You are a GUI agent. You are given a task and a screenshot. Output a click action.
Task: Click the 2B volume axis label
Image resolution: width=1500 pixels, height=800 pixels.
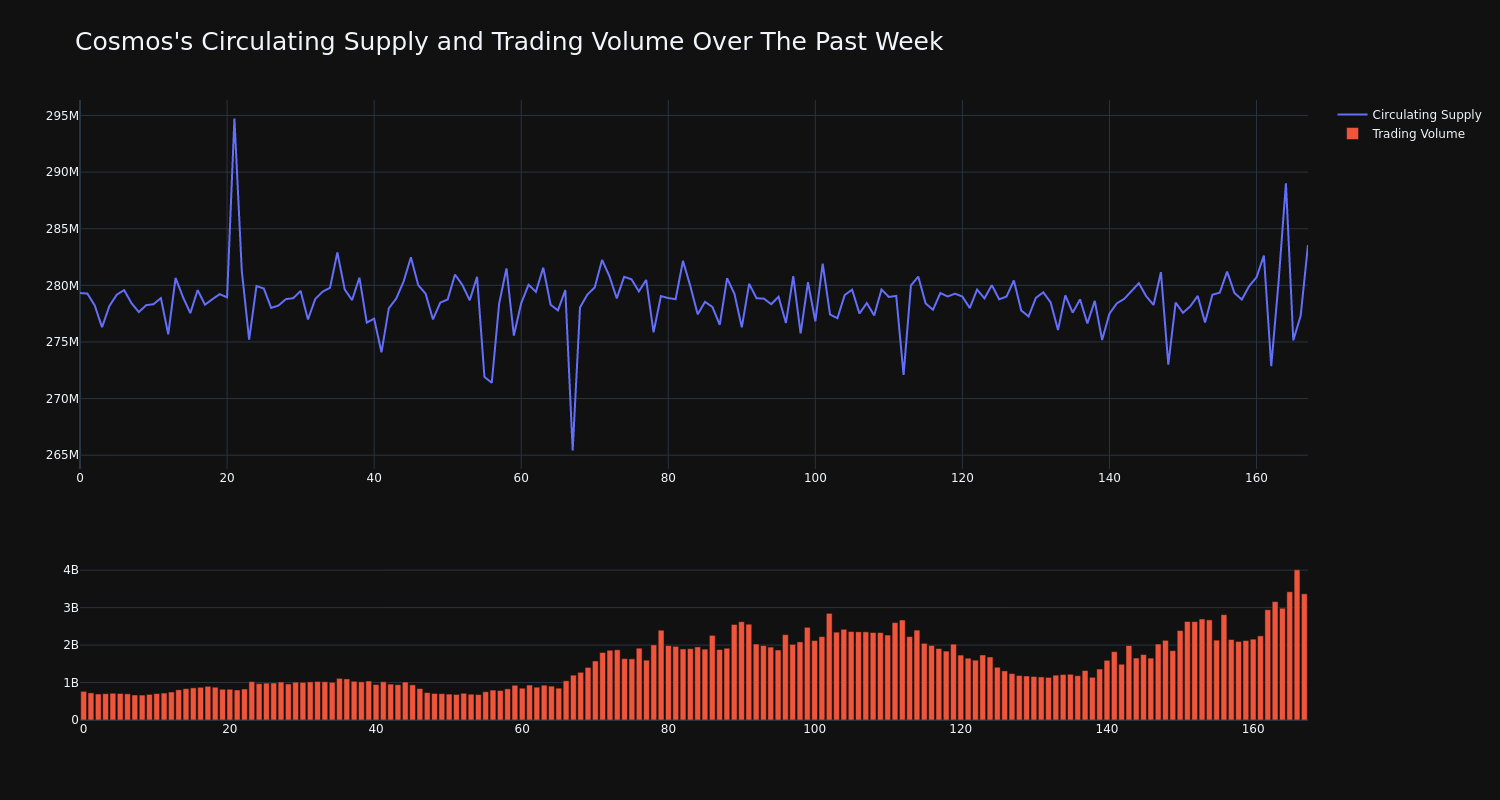70,645
